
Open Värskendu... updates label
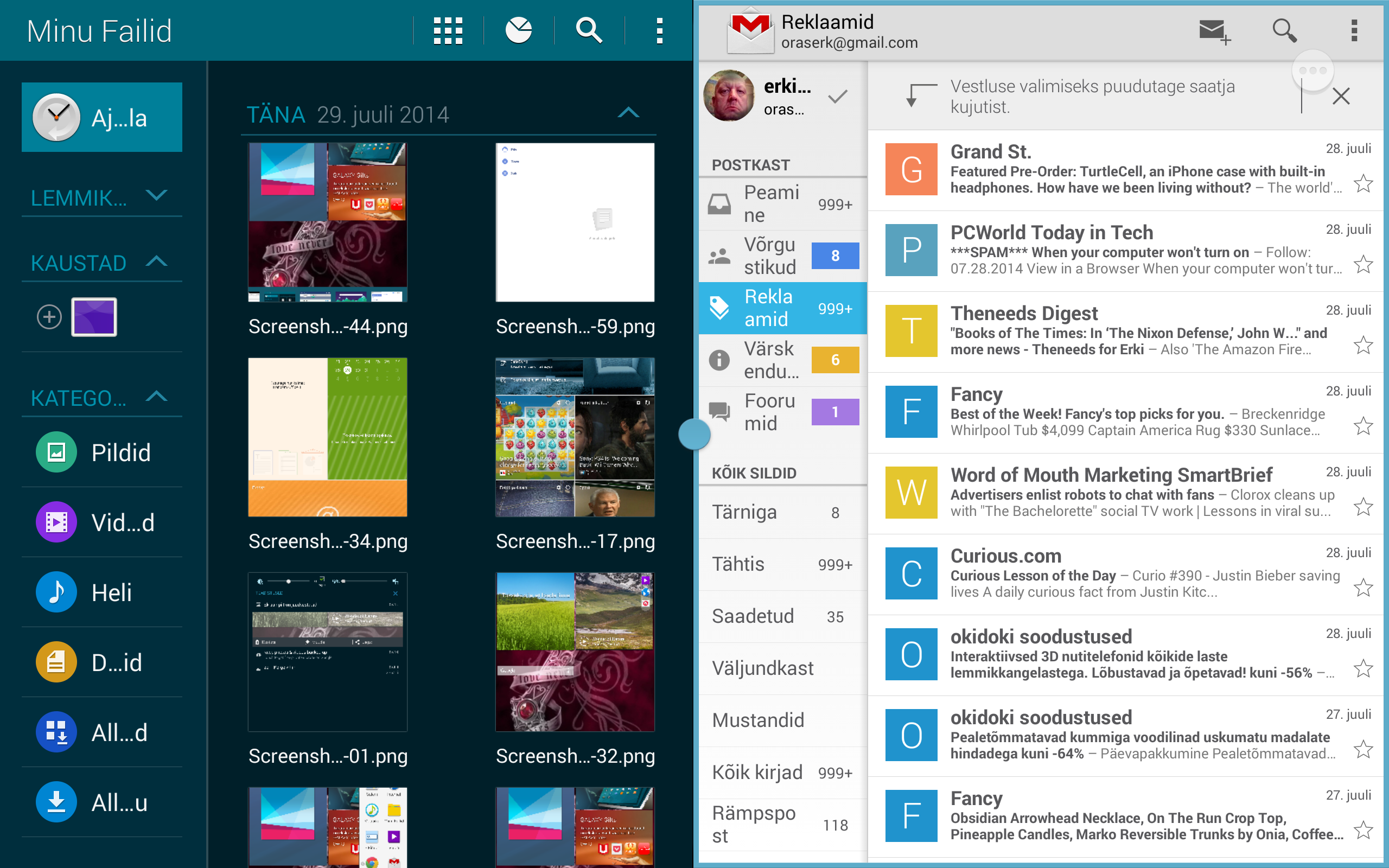click(783, 360)
